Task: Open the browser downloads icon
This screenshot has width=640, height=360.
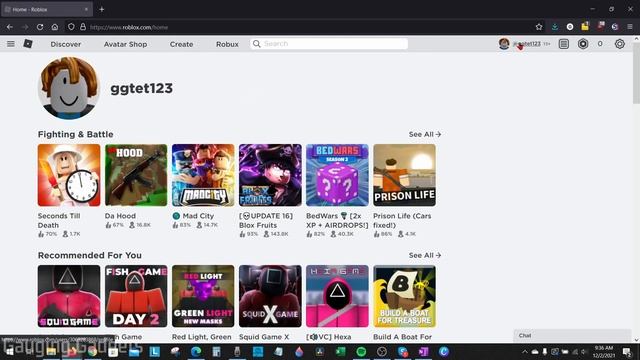Action: coord(555,27)
